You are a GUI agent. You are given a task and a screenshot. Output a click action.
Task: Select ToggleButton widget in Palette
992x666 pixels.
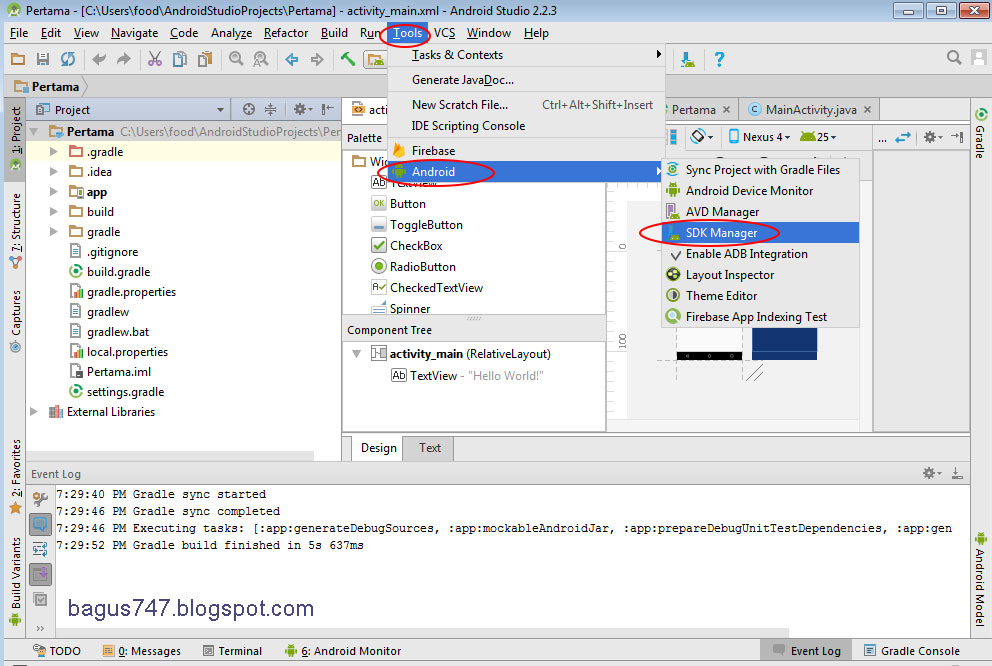click(x=426, y=225)
